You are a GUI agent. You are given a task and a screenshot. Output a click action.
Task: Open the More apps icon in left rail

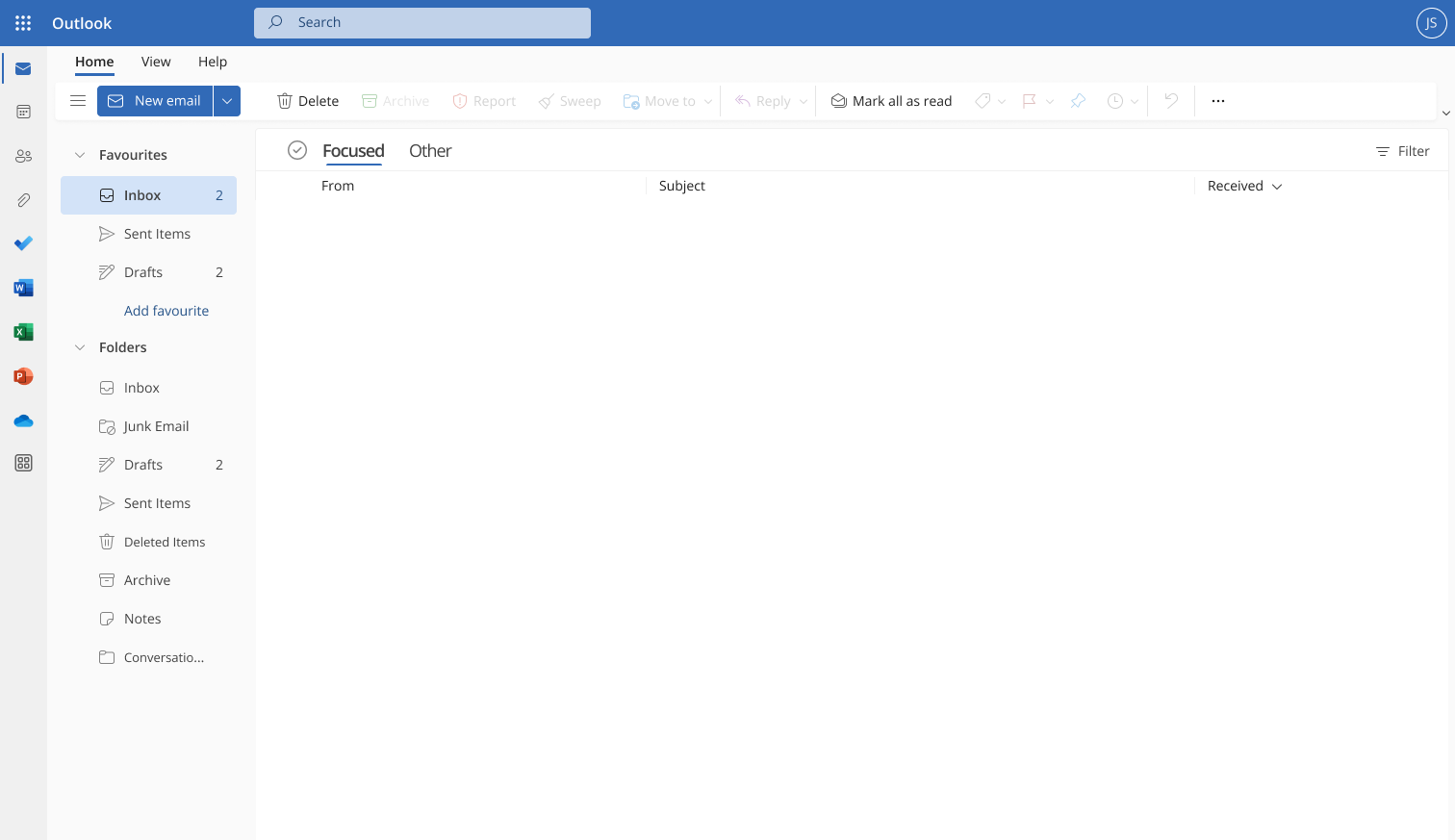(23, 463)
